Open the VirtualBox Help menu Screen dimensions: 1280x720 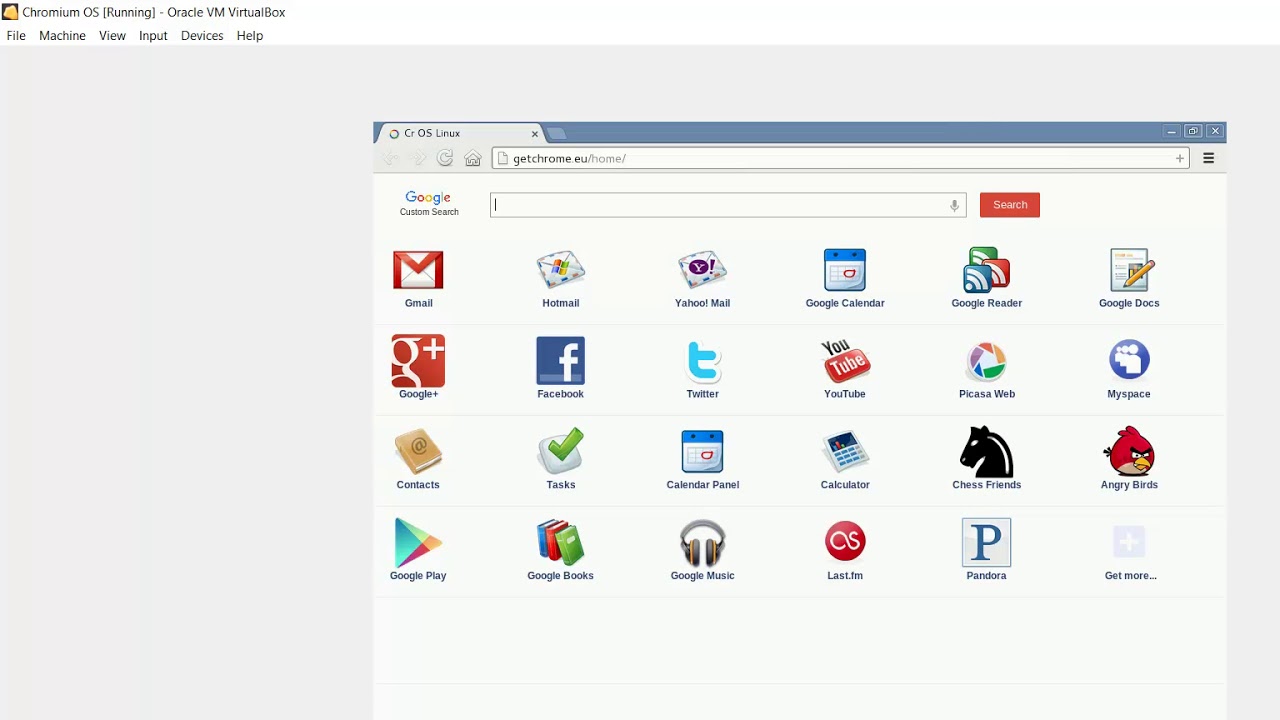tap(250, 35)
